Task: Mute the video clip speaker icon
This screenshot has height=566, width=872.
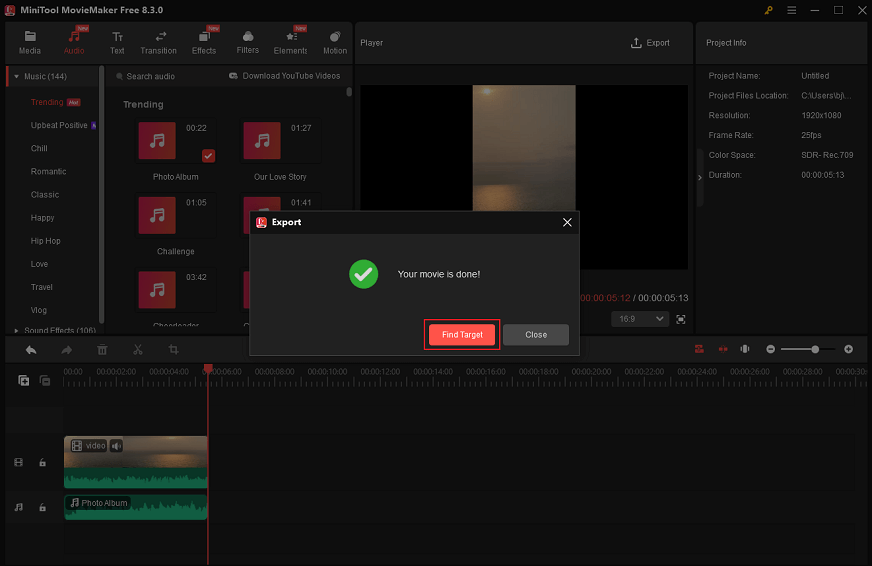Action: (x=116, y=446)
